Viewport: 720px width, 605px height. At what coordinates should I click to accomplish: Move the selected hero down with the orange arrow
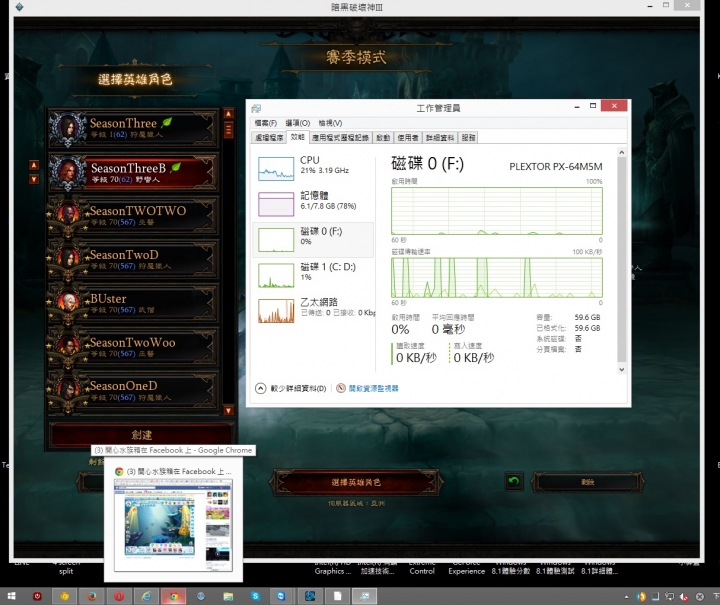tap(34, 179)
